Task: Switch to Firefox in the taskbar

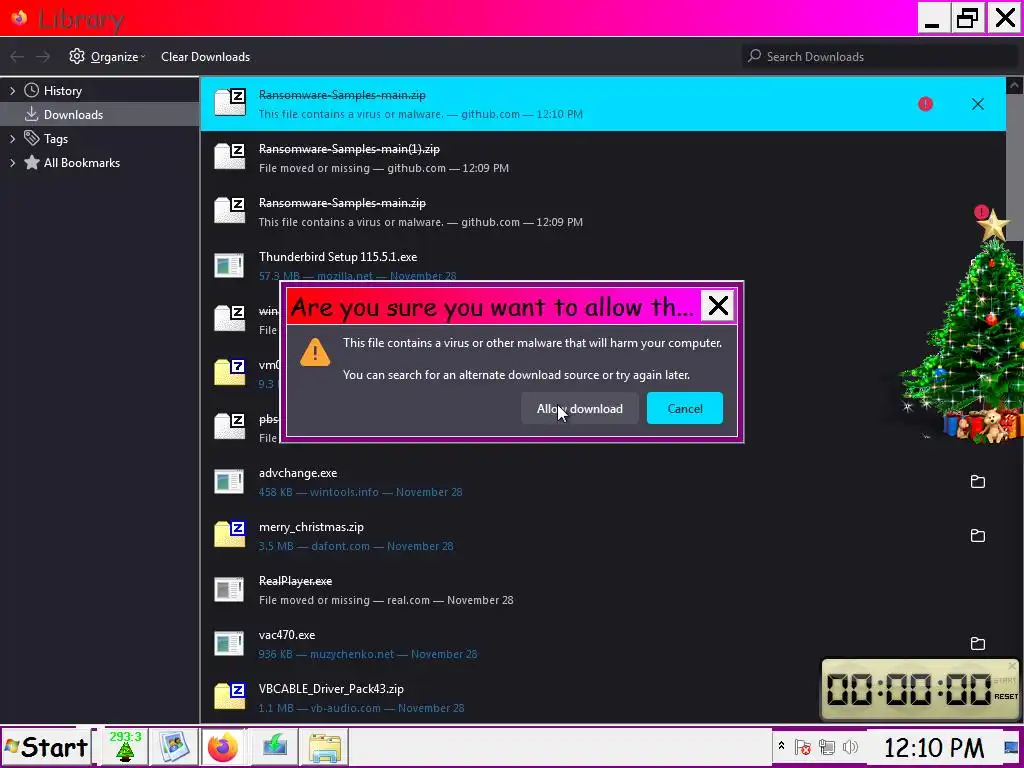Action: [x=223, y=747]
